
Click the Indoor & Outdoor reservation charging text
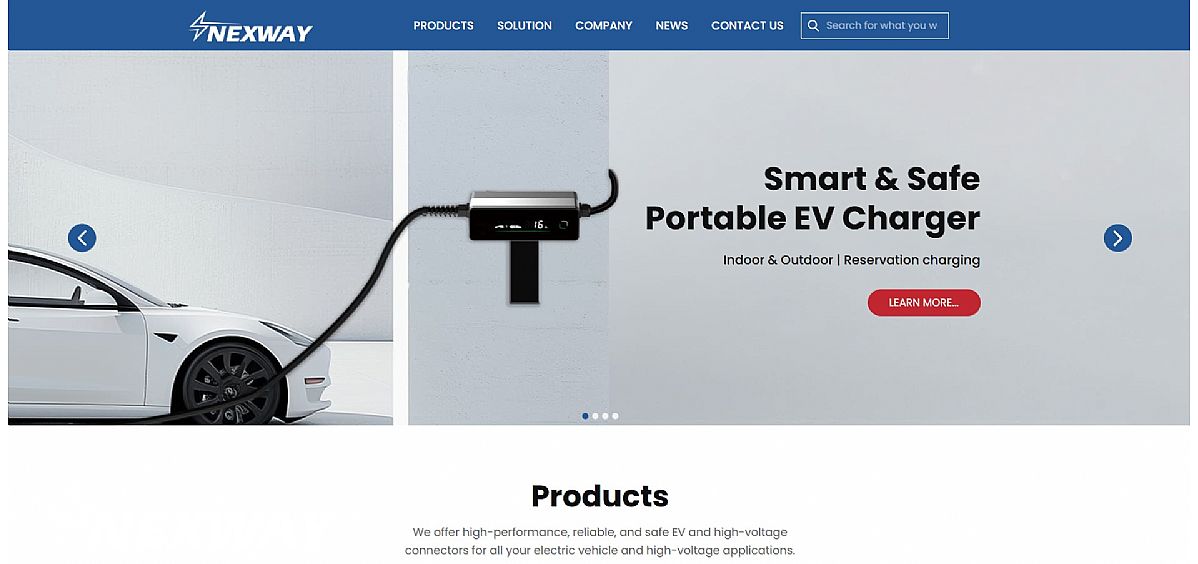[x=851, y=260]
